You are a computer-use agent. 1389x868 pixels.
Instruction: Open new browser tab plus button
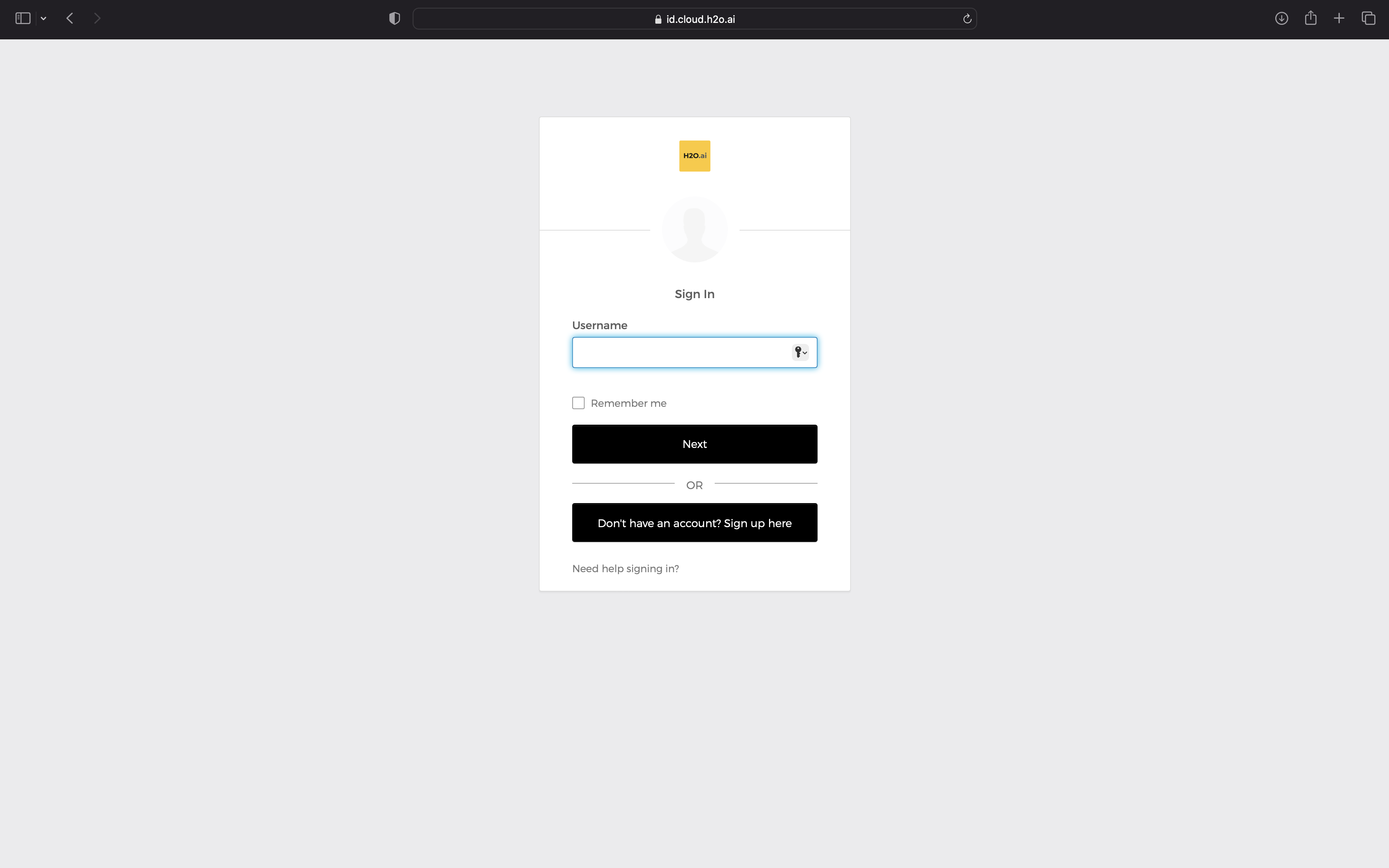click(x=1339, y=18)
